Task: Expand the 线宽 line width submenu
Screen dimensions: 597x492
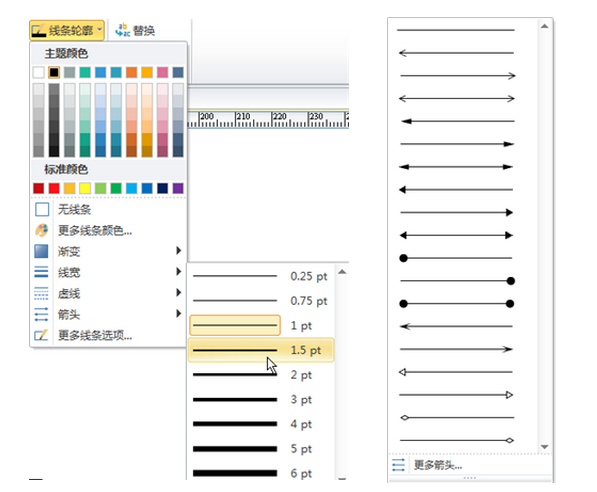Action: (108, 272)
